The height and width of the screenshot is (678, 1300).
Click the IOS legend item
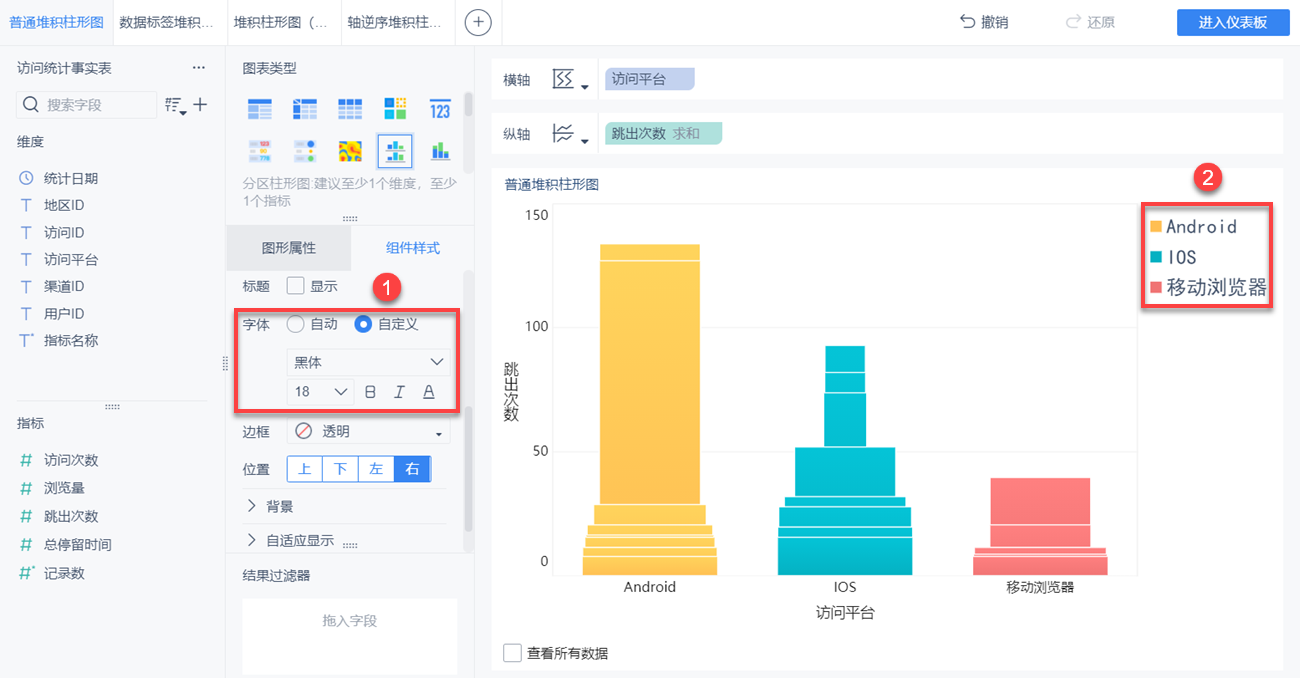[x=1173, y=257]
